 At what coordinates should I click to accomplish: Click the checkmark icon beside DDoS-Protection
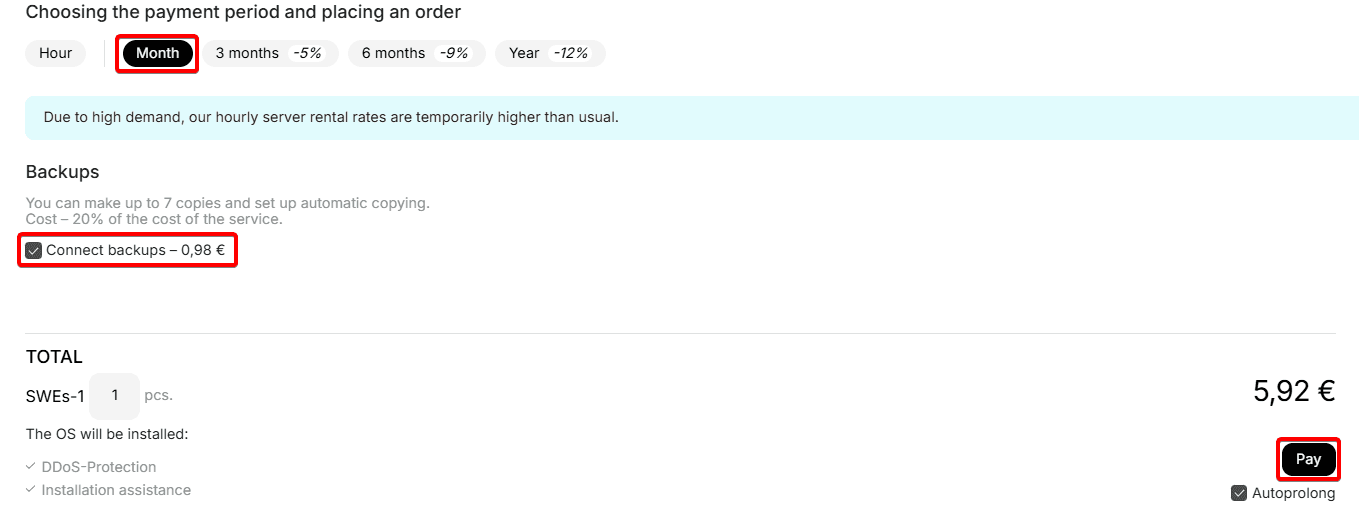pyautogui.click(x=31, y=467)
